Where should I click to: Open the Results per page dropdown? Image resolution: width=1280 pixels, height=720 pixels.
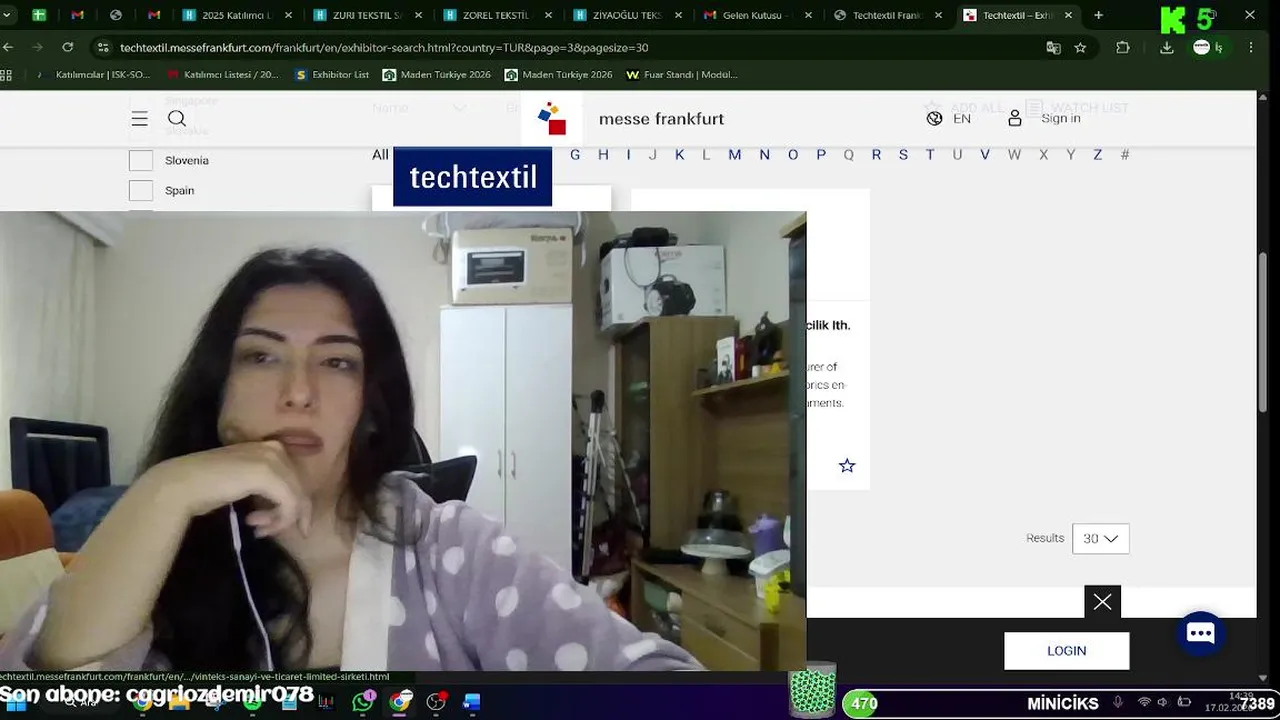coord(1100,538)
